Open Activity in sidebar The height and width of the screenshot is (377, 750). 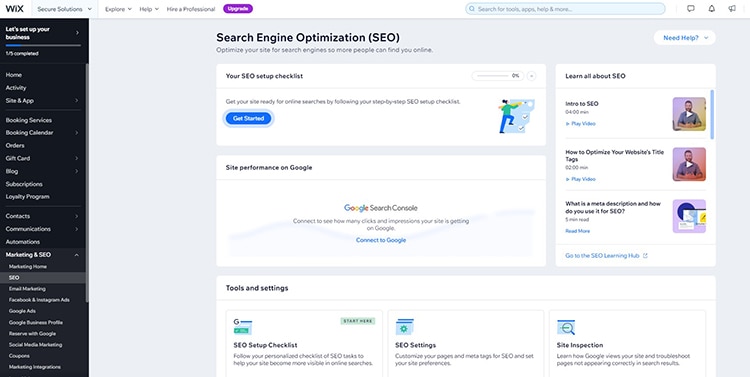pyautogui.click(x=16, y=88)
